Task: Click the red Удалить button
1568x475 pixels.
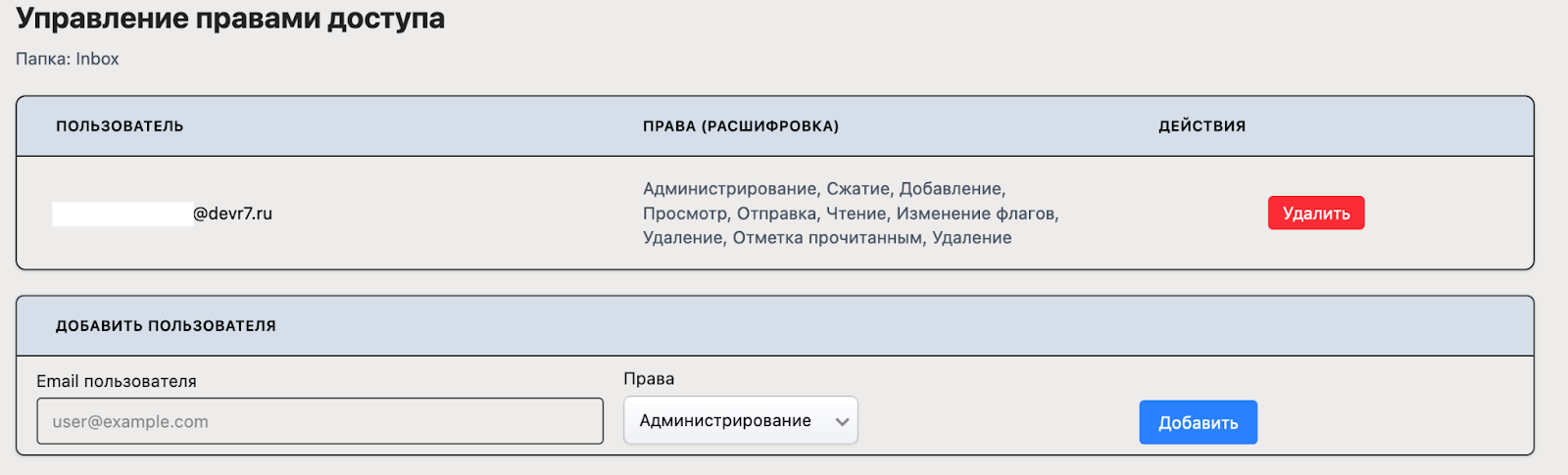Action: tap(1315, 214)
